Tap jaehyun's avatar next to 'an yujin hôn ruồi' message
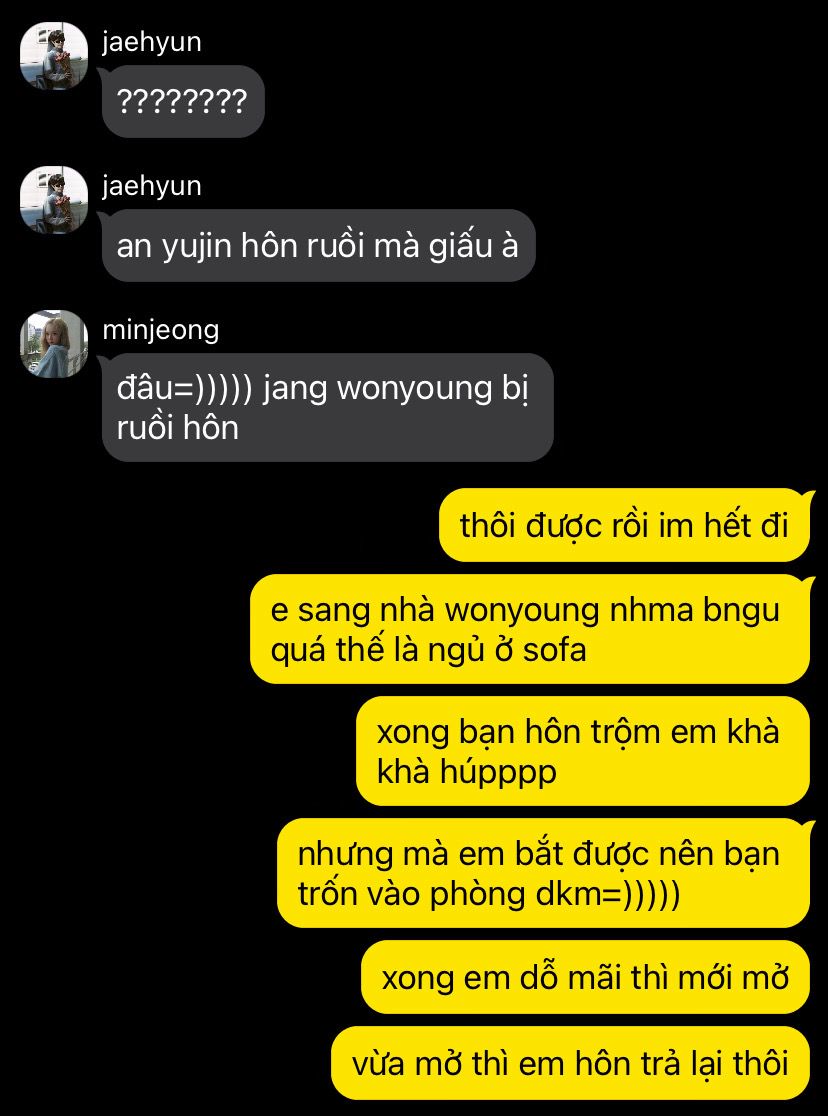Image resolution: width=828 pixels, height=1116 pixels. (x=53, y=199)
